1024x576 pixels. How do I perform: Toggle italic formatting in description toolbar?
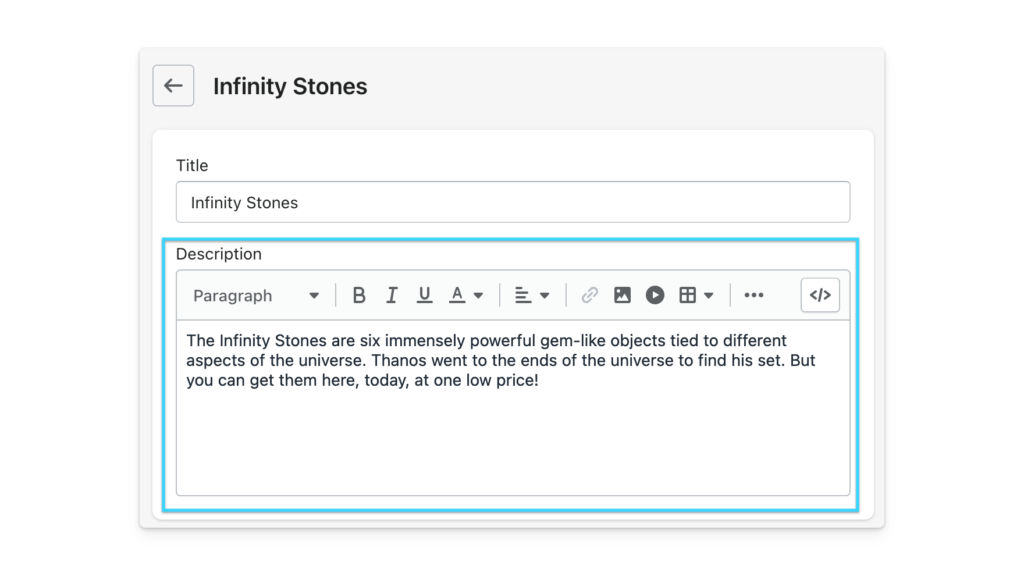(x=392, y=295)
